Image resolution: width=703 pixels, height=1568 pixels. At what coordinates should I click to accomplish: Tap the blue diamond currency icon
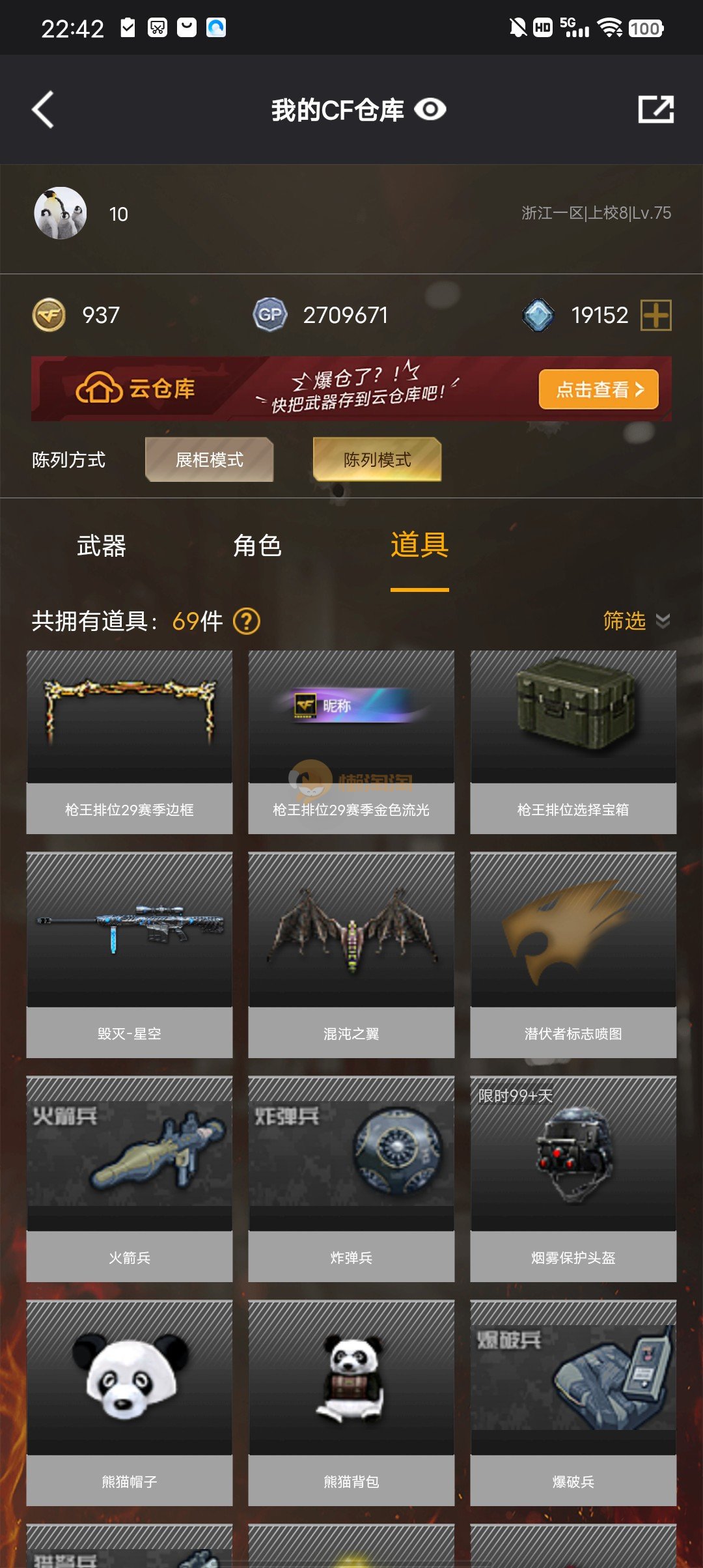[538, 315]
